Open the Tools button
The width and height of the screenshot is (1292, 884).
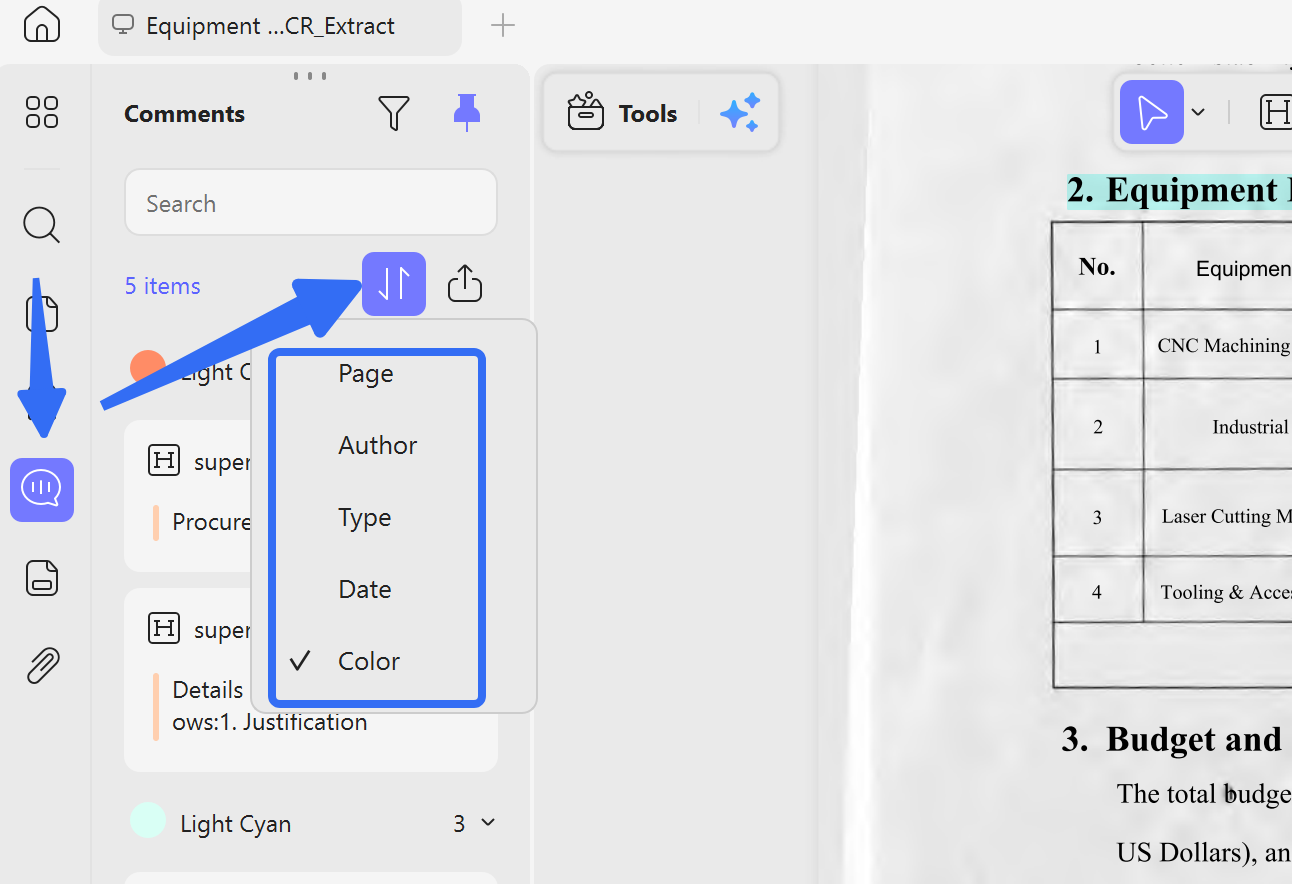(x=622, y=113)
